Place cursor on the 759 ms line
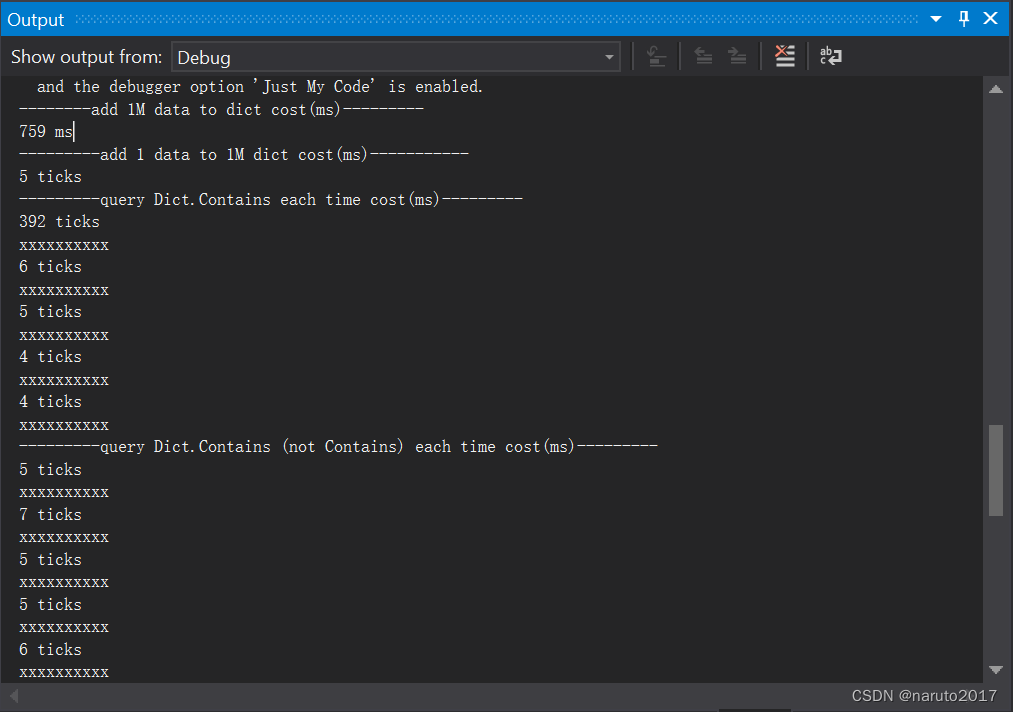The image size is (1013, 712). point(45,131)
